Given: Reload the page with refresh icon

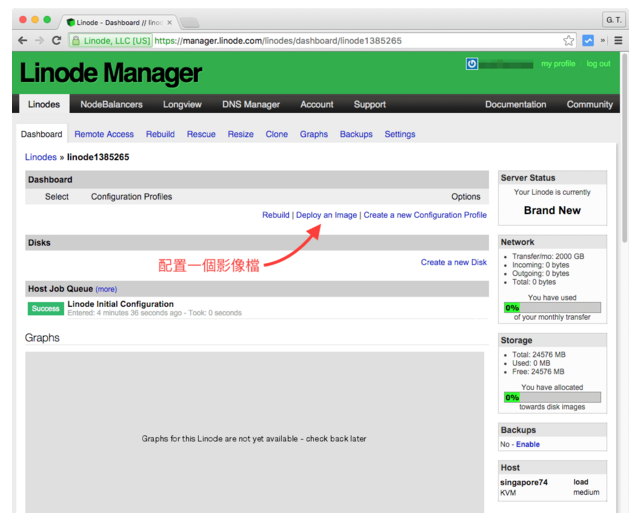Looking at the screenshot, I should point(57,41).
